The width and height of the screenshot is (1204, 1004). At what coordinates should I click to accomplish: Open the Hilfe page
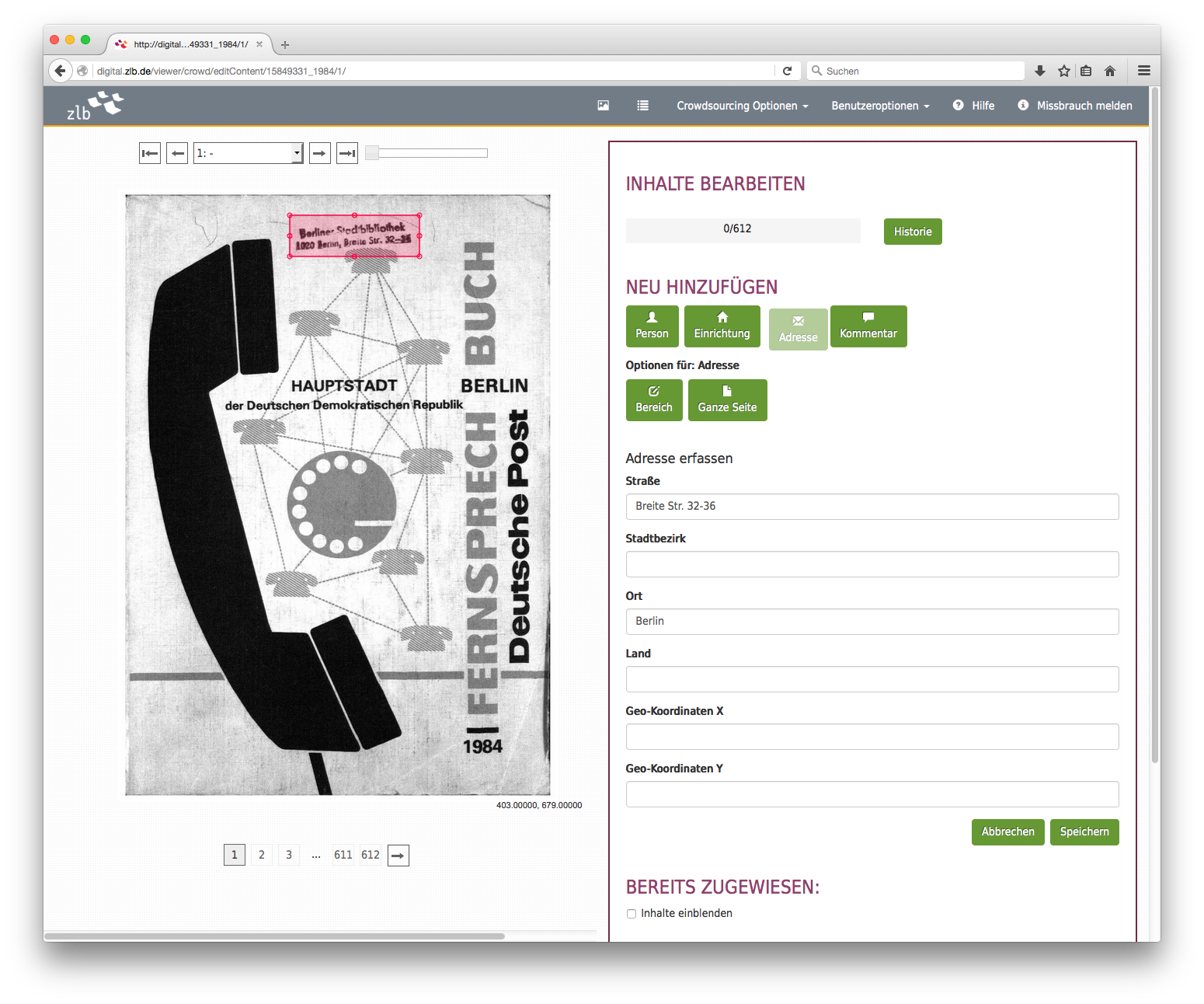pos(974,106)
